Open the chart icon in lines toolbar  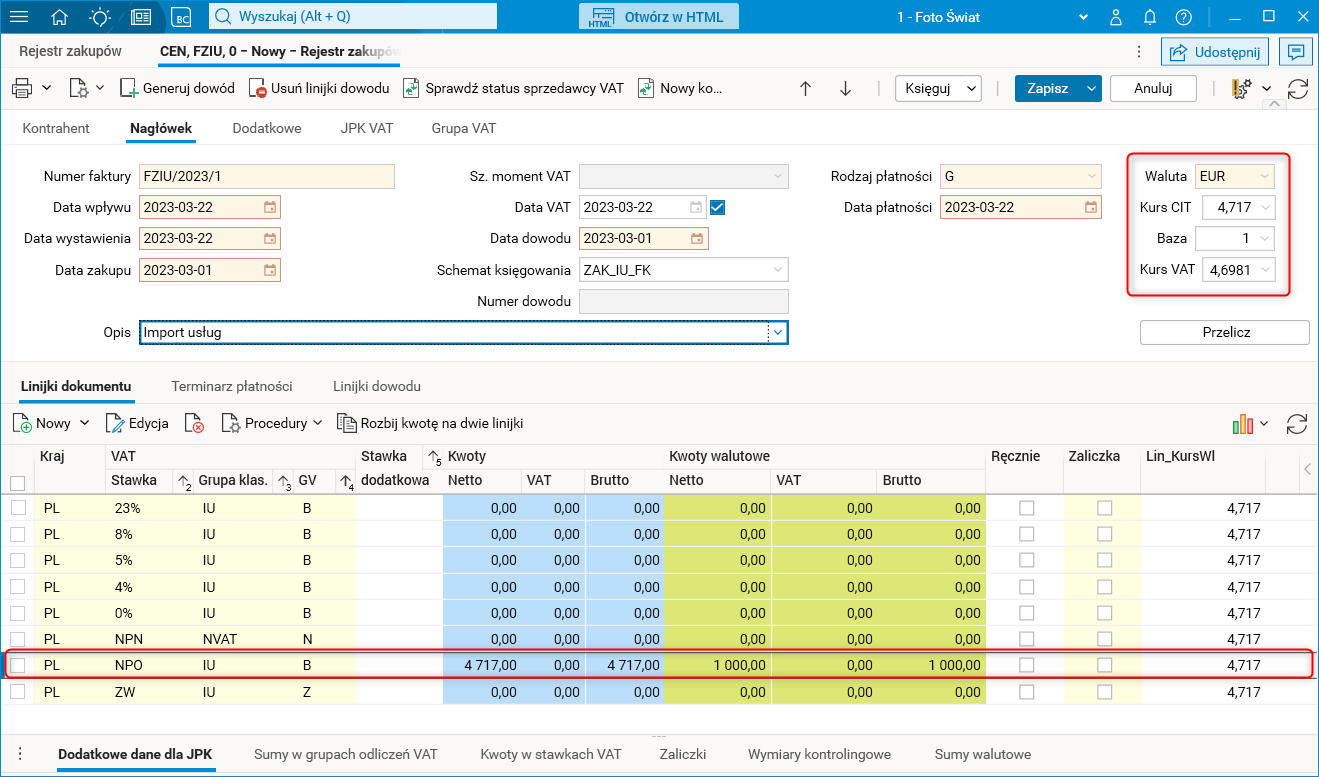[1243, 424]
